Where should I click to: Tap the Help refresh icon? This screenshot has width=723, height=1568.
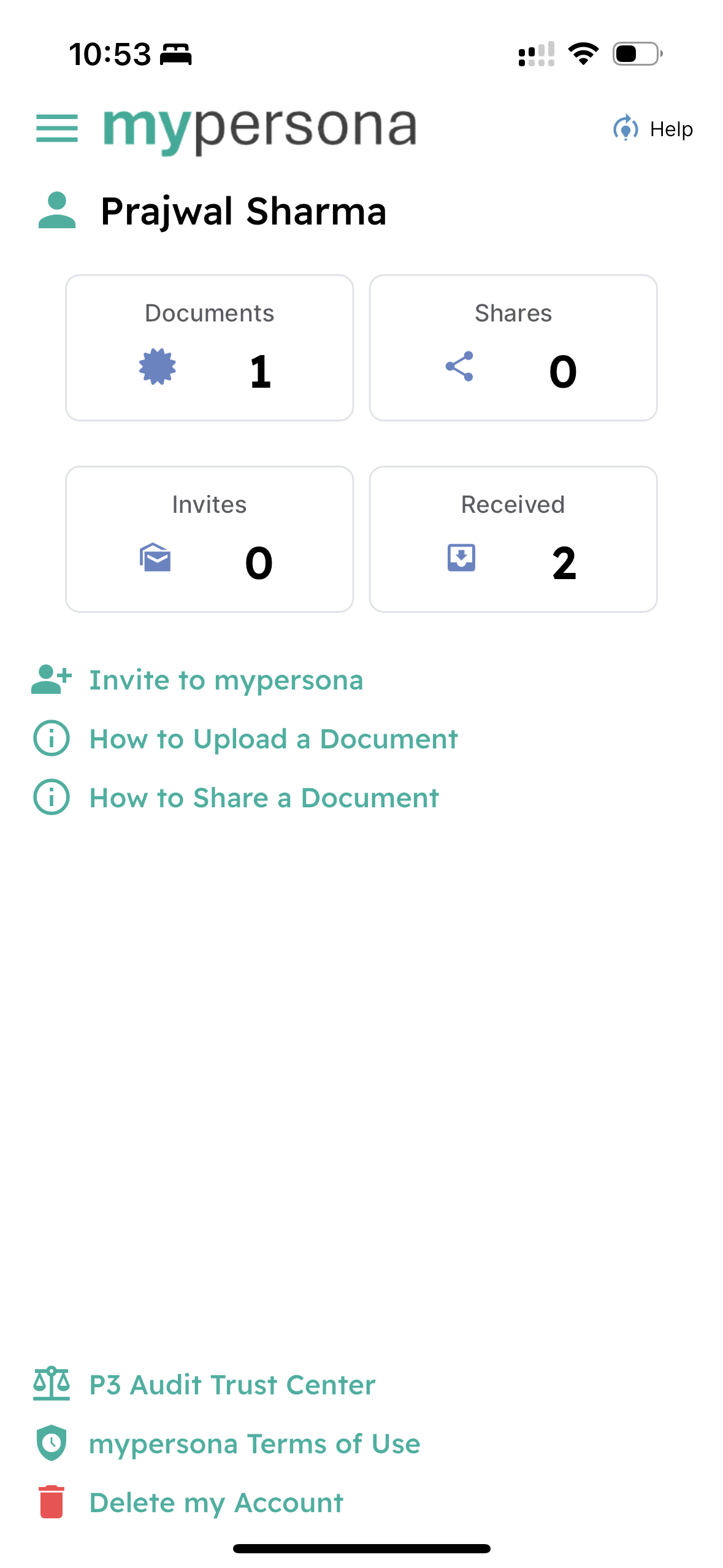[625, 129]
